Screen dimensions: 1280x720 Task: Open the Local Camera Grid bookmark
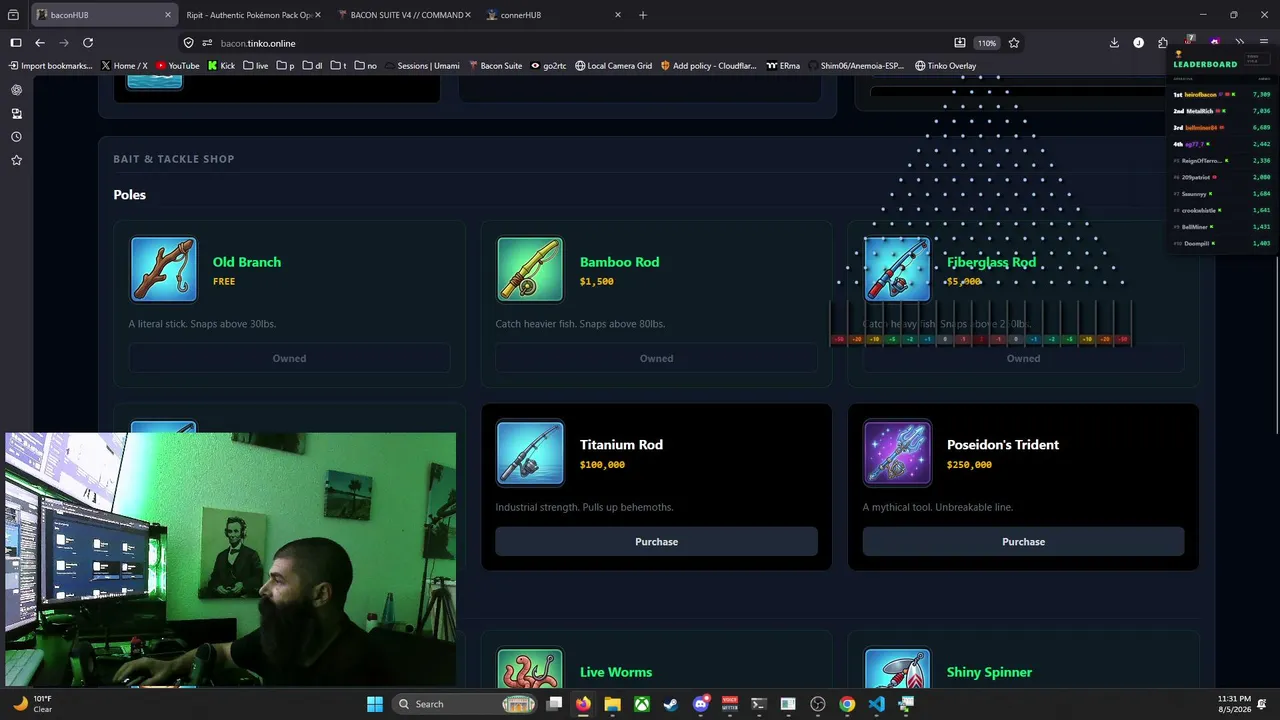(x=613, y=66)
